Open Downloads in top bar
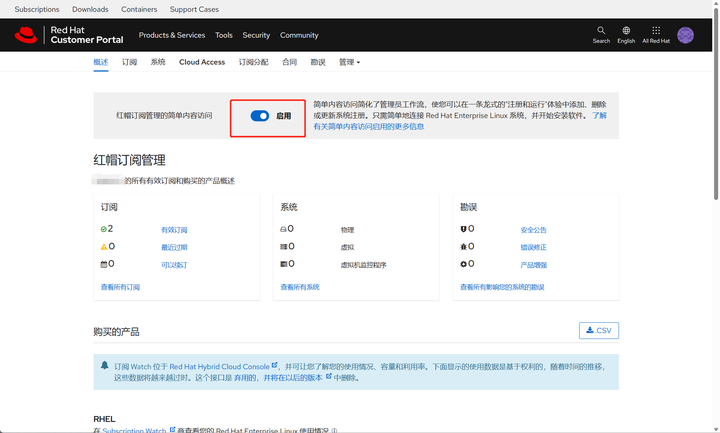The image size is (720, 433). coord(90,9)
